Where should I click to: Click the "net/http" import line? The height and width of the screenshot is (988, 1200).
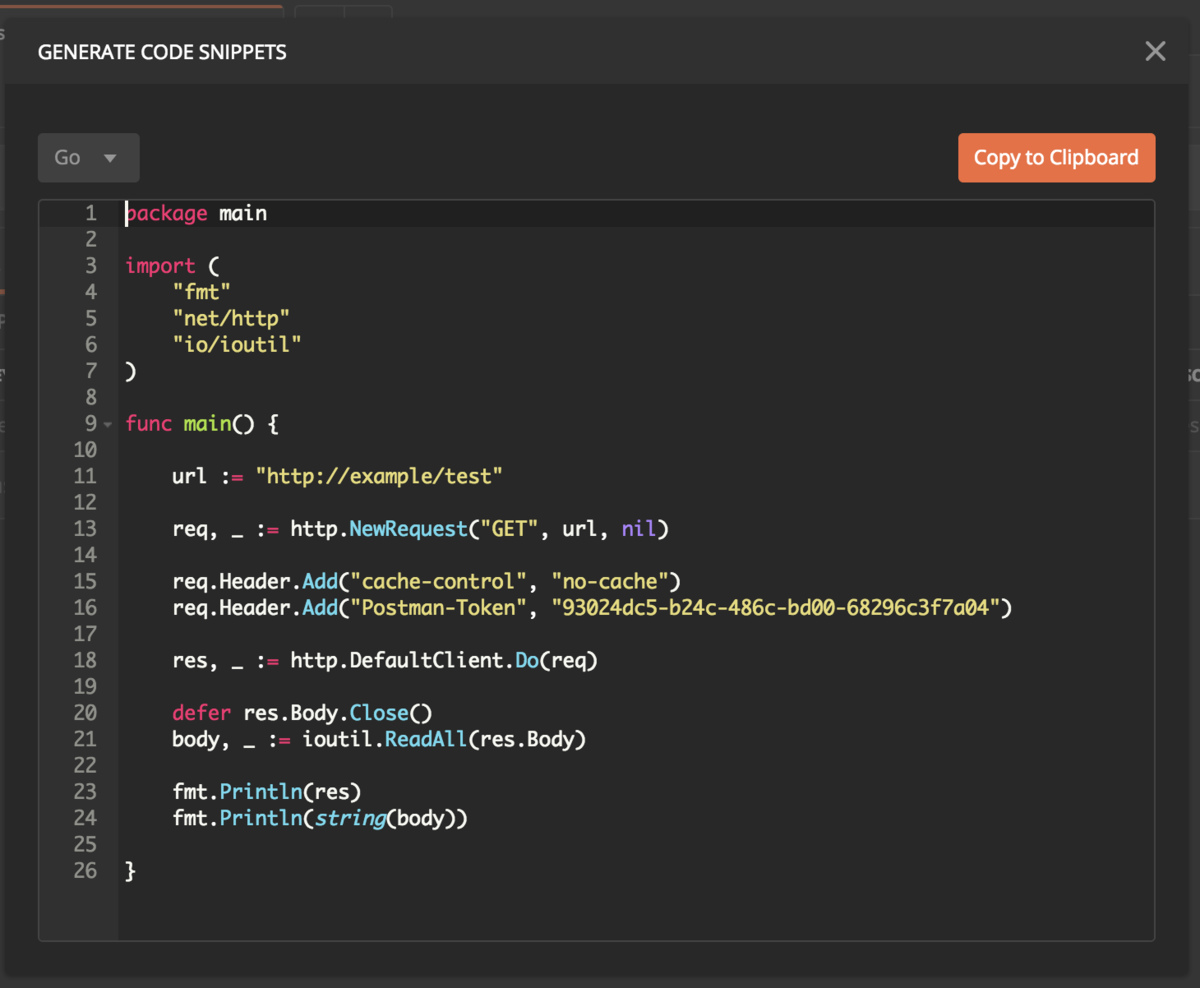click(x=230, y=318)
